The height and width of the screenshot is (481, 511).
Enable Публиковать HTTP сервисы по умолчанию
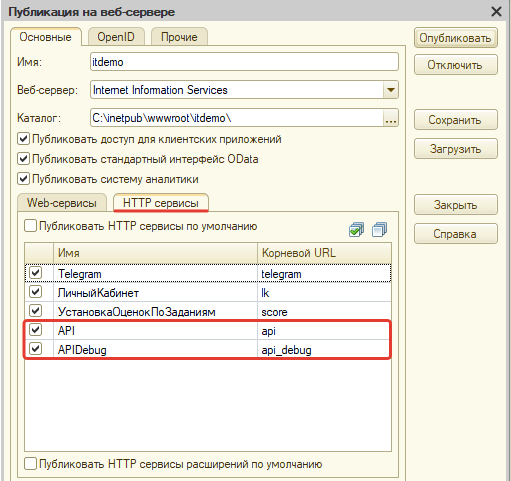click(x=30, y=226)
